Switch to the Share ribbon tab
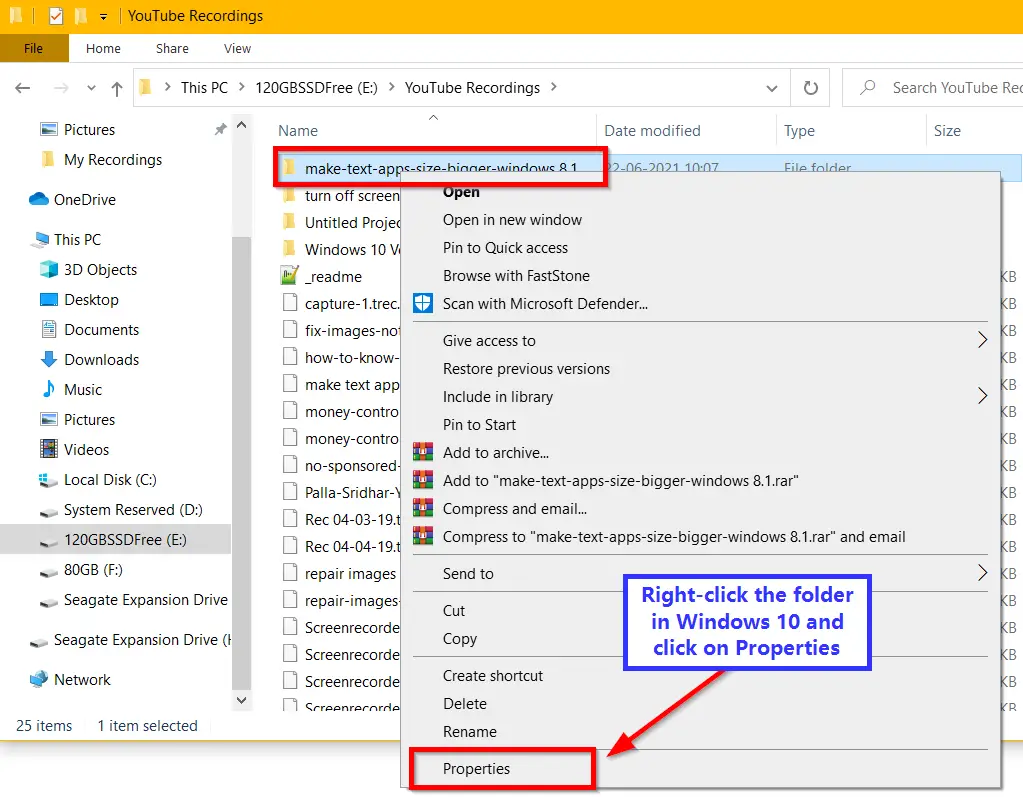 [x=172, y=48]
